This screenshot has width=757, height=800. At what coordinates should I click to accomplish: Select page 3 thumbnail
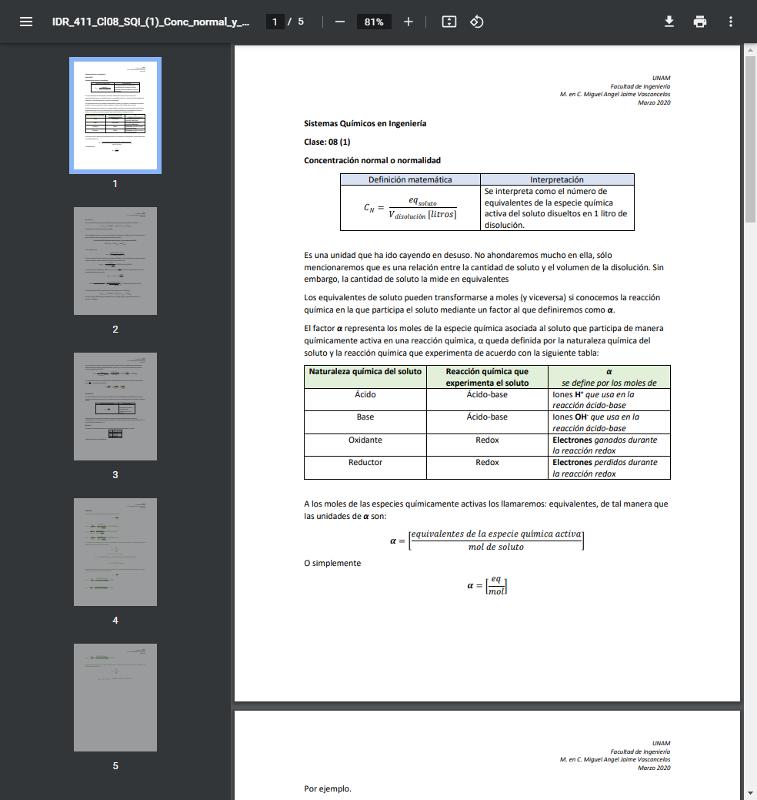115,406
